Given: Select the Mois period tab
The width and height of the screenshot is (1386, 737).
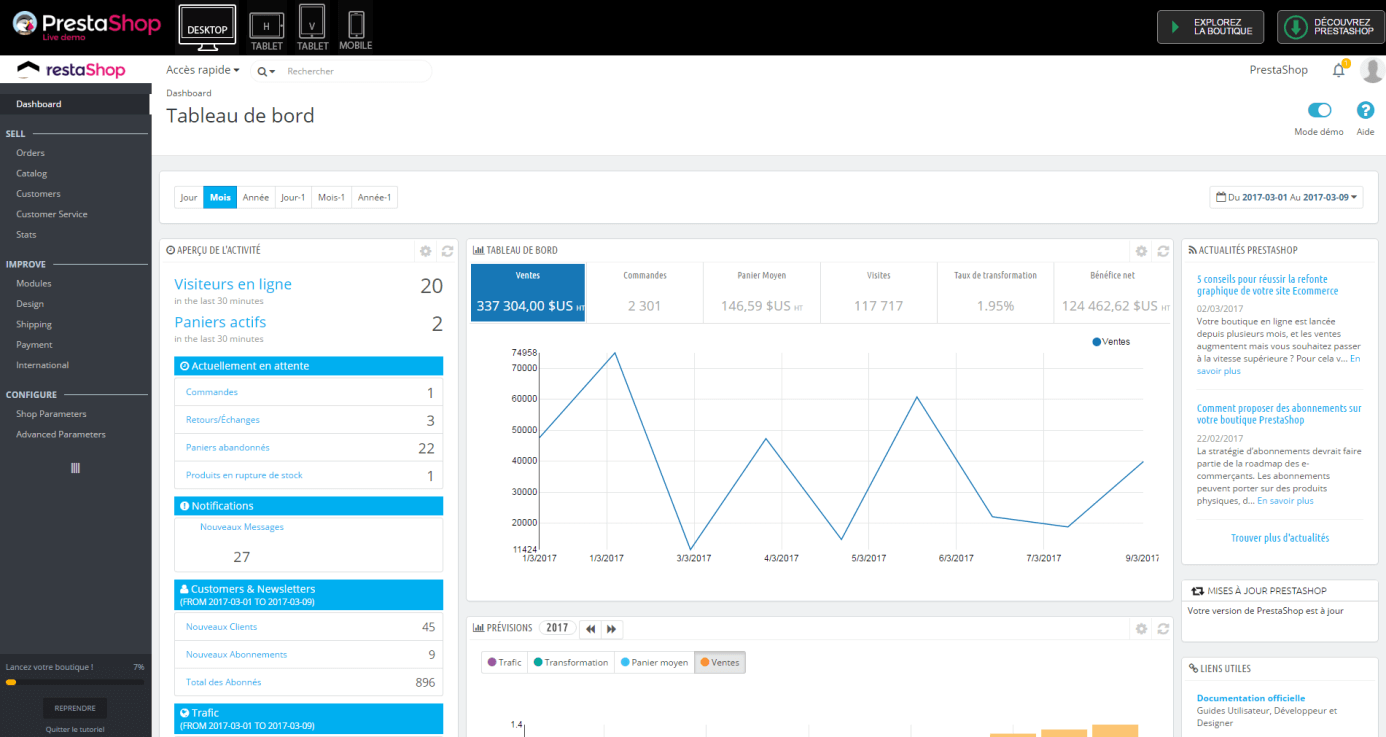Looking at the screenshot, I should pyautogui.click(x=220, y=198).
